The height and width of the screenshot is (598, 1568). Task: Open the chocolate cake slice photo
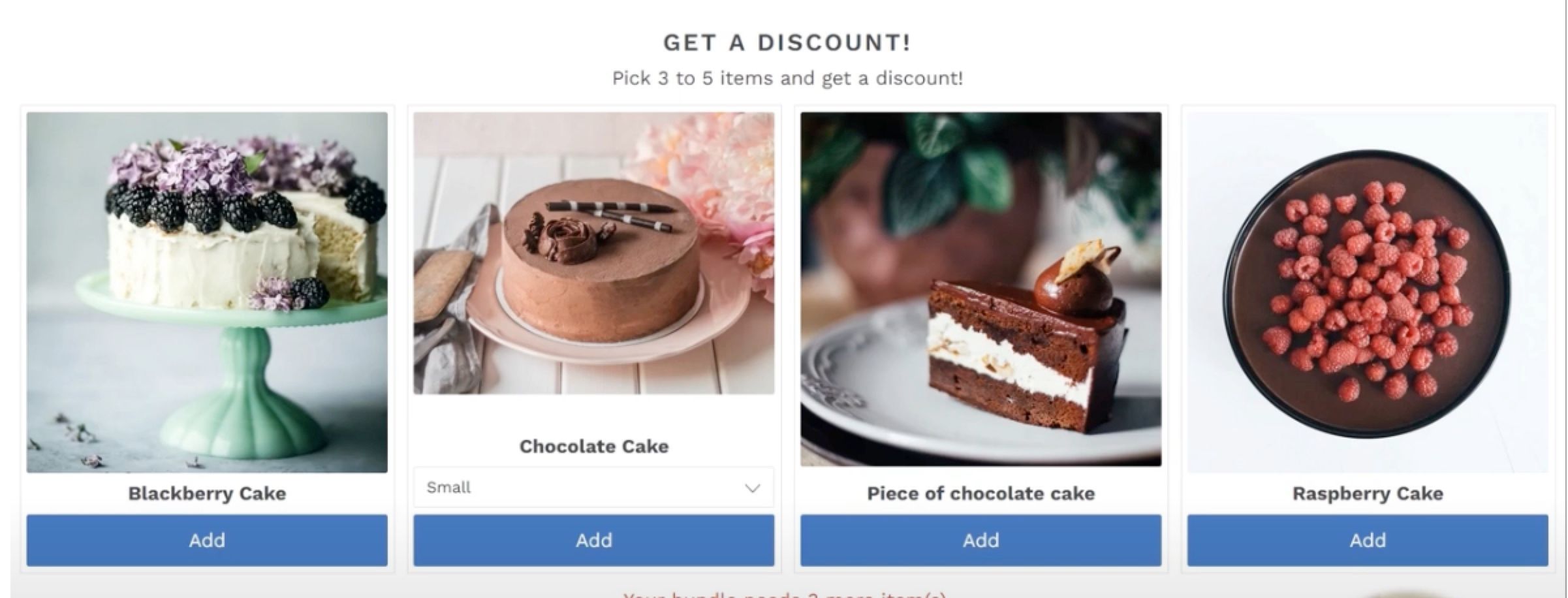980,289
